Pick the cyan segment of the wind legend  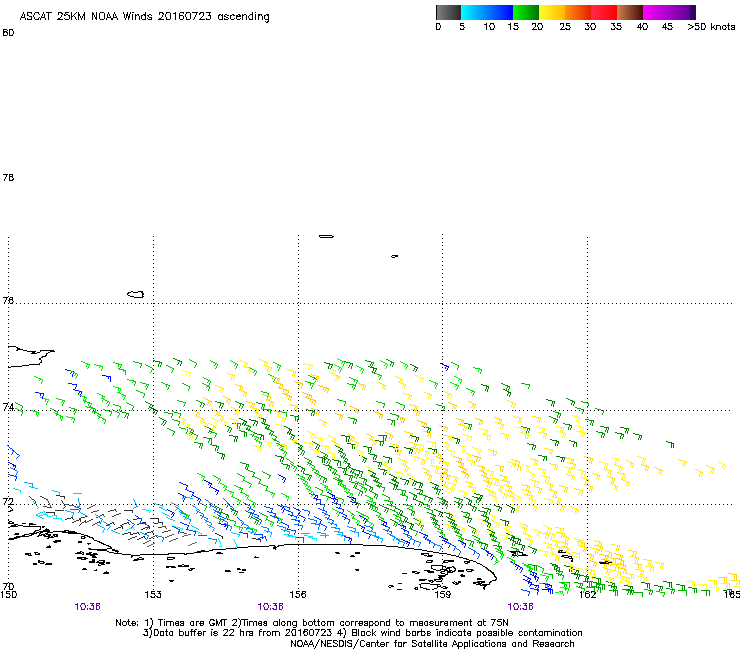click(x=473, y=12)
